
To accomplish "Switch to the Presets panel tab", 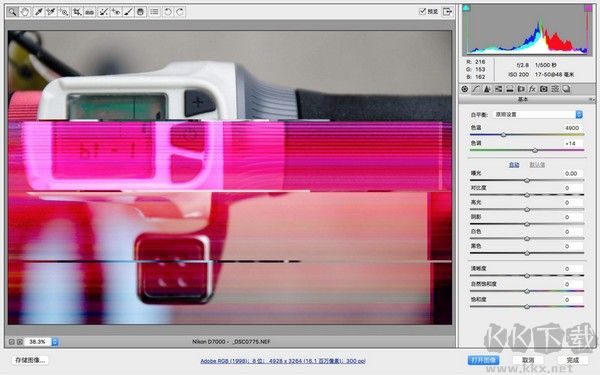I will click(x=555, y=89).
